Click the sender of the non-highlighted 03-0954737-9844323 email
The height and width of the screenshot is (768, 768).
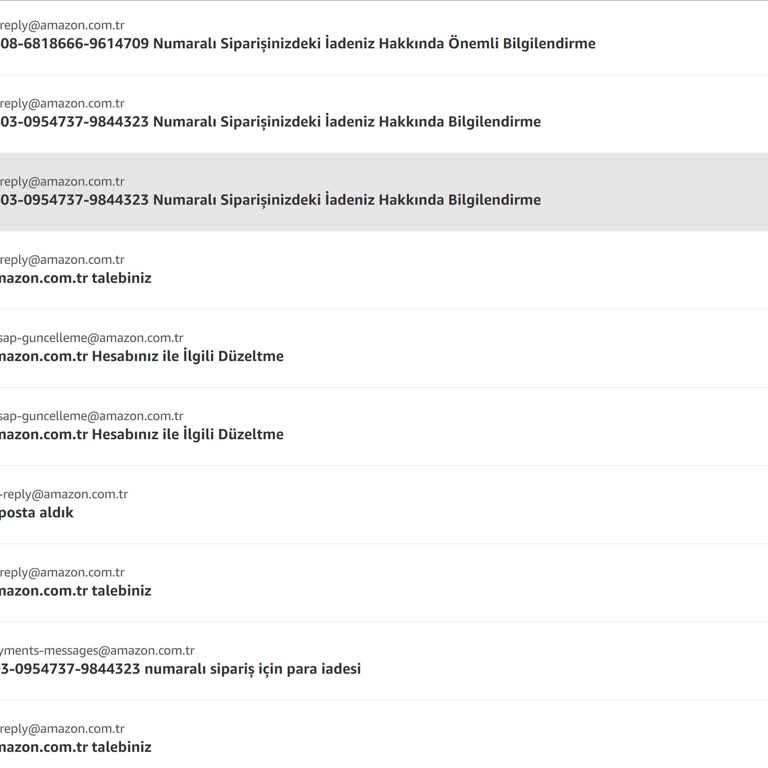click(x=62, y=103)
